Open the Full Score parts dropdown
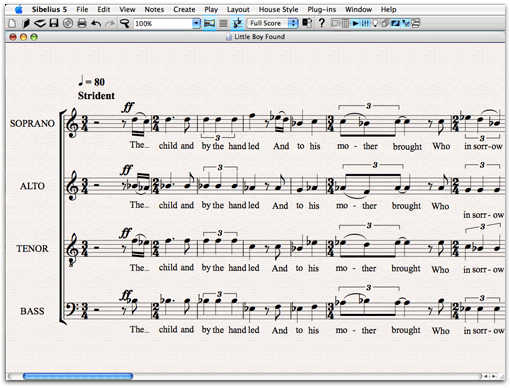Viewport: 510px width, 388px height. click(272, 23)
